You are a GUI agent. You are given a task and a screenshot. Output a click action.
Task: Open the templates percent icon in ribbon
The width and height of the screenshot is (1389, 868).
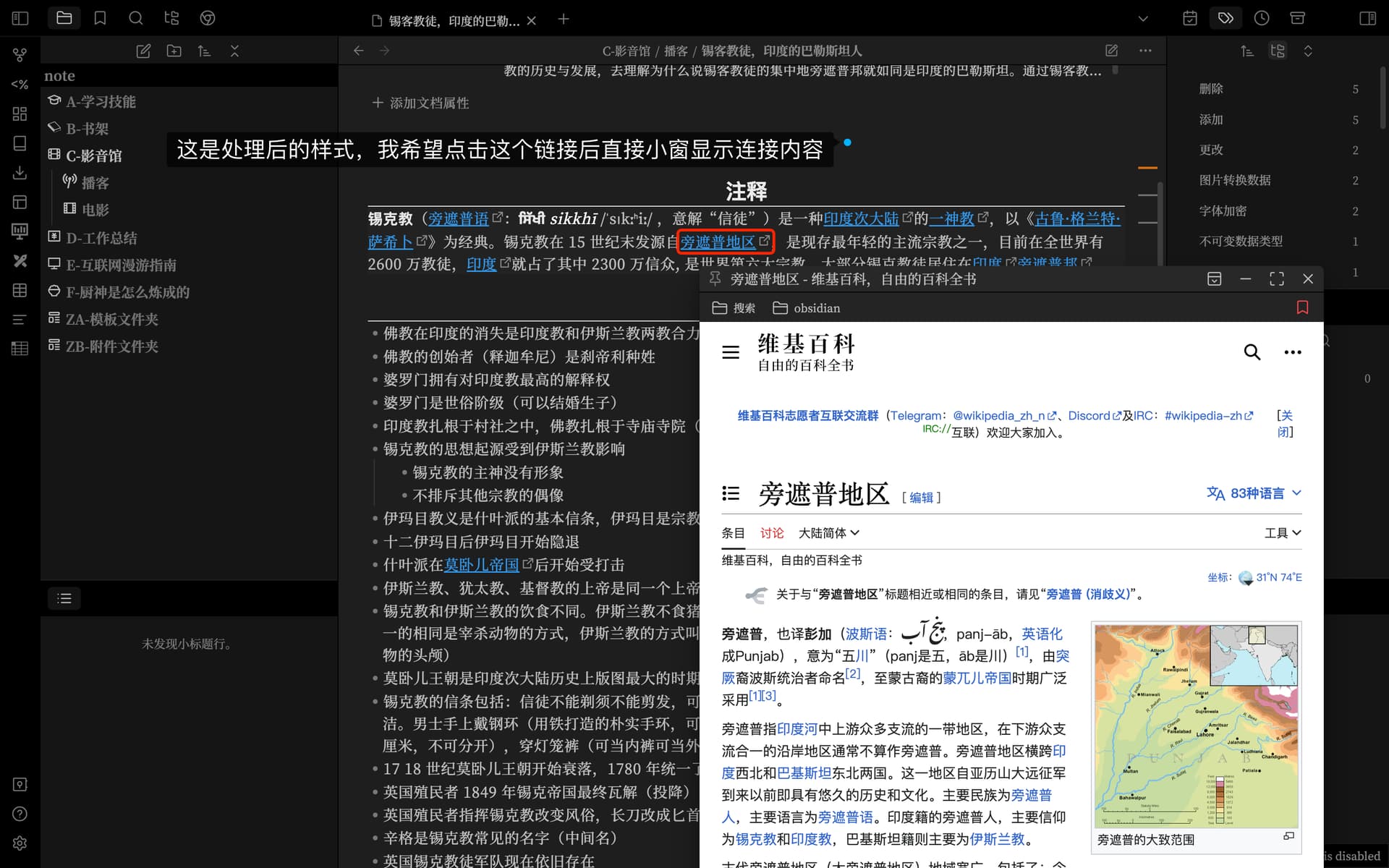coord(20,85)
